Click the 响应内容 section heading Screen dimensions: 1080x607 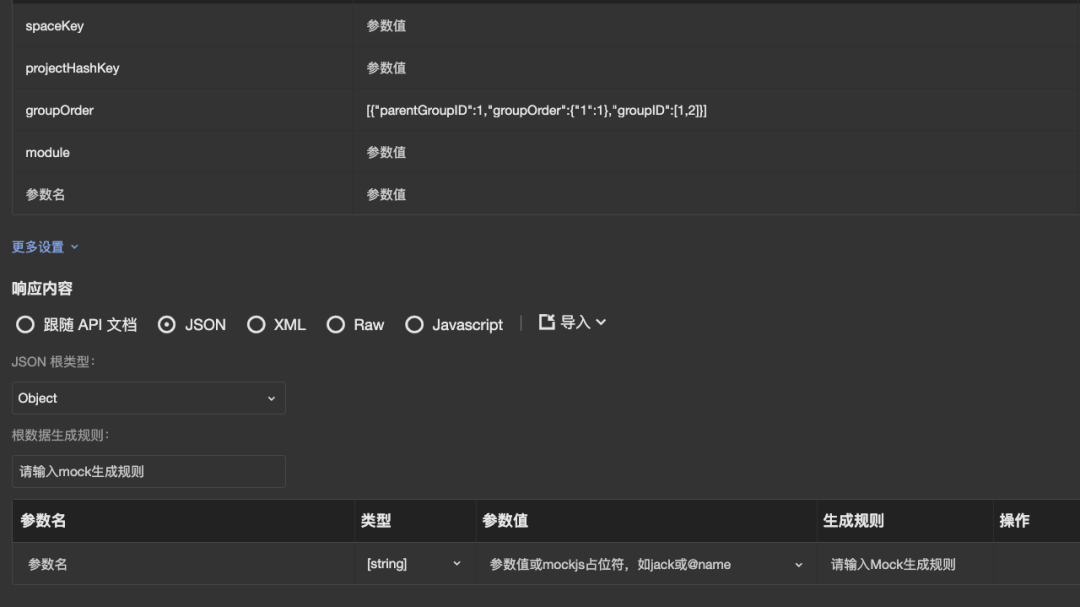click(42, 289)
